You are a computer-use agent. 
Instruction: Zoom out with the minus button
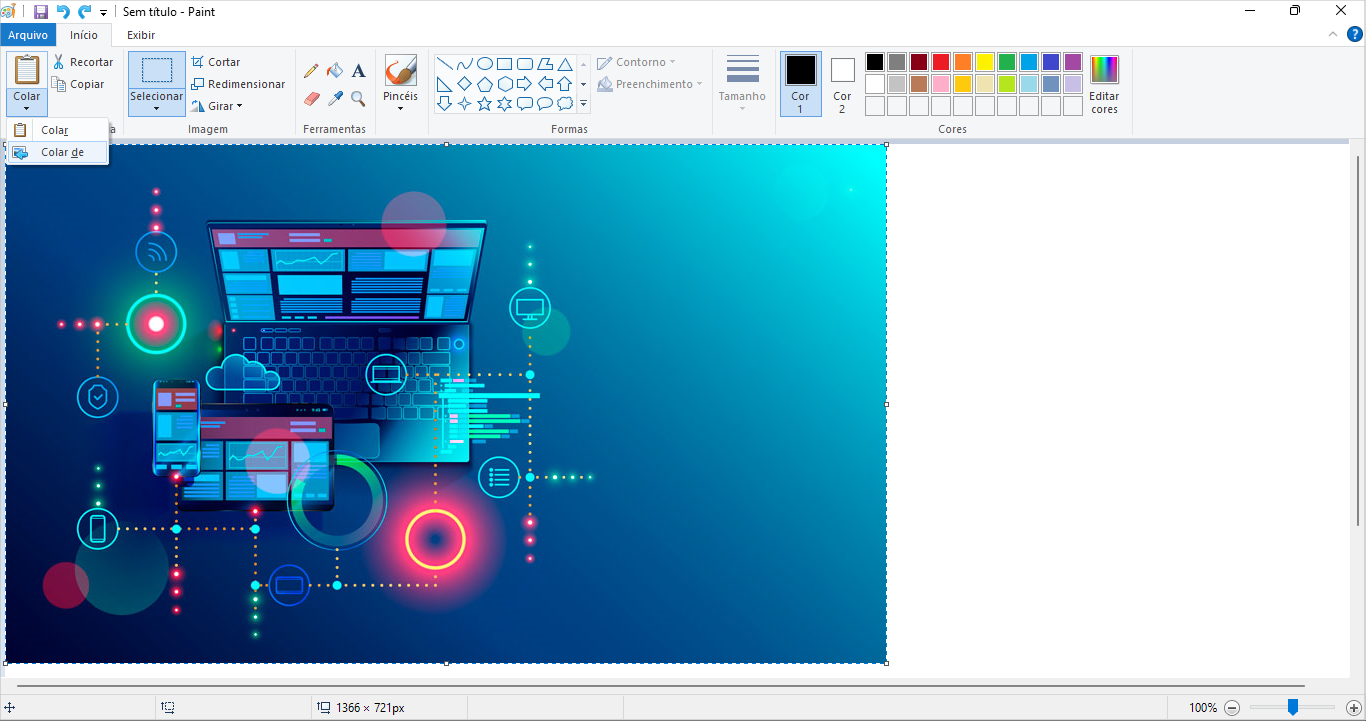click(1232, 708)
